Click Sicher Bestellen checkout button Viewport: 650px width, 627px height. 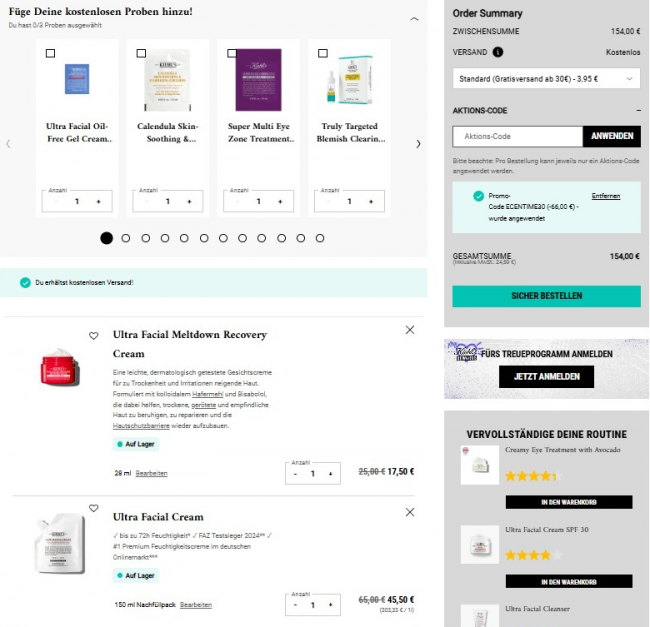pyautogui.click(x=546, y=296)
